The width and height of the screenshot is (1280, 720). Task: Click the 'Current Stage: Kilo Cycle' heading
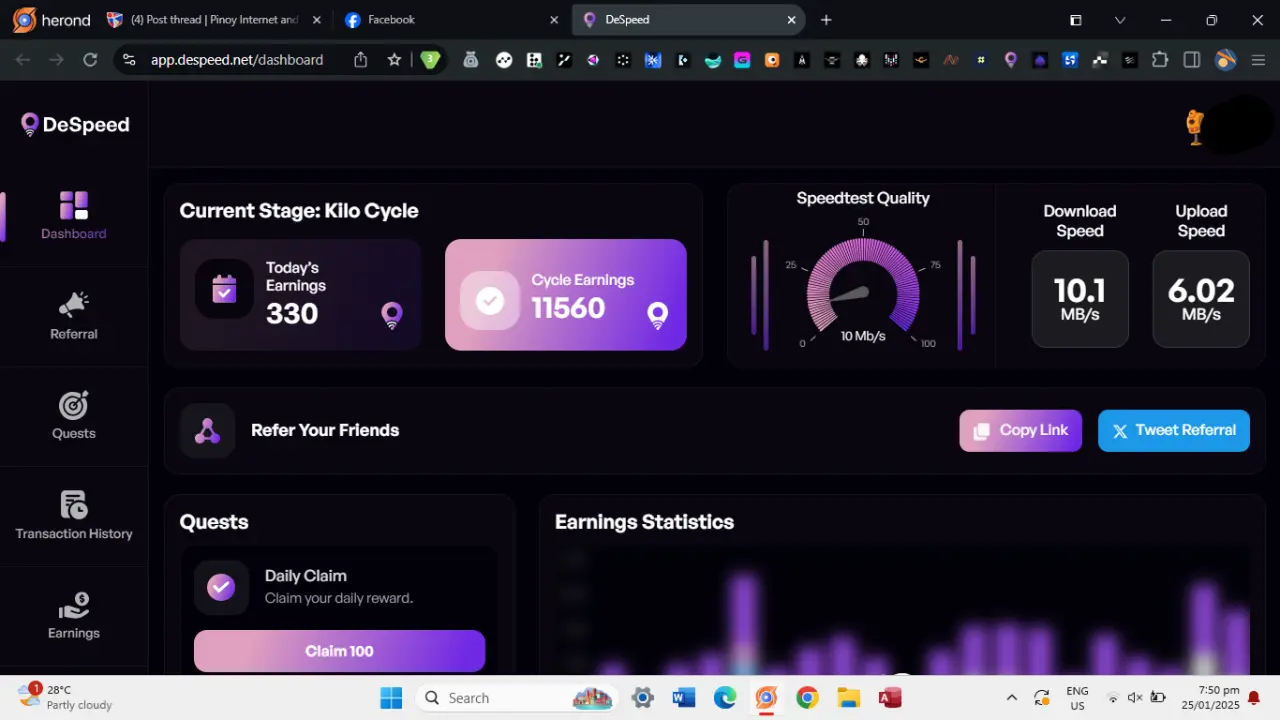pos(299,211)
